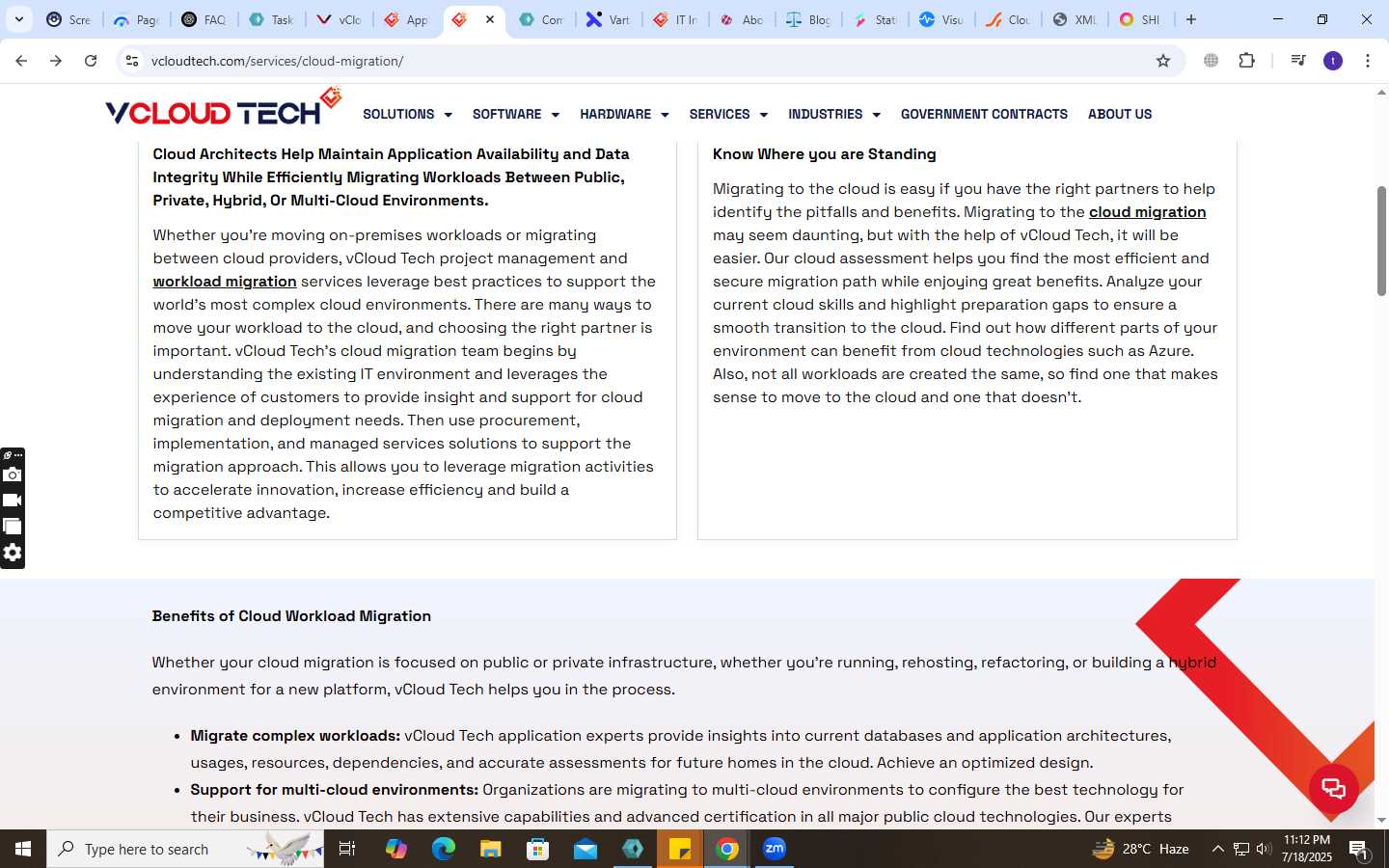The height and width of the screenshot is (868, 1389).
Task: Open the red chat widget button
Action: (1334, 788)
